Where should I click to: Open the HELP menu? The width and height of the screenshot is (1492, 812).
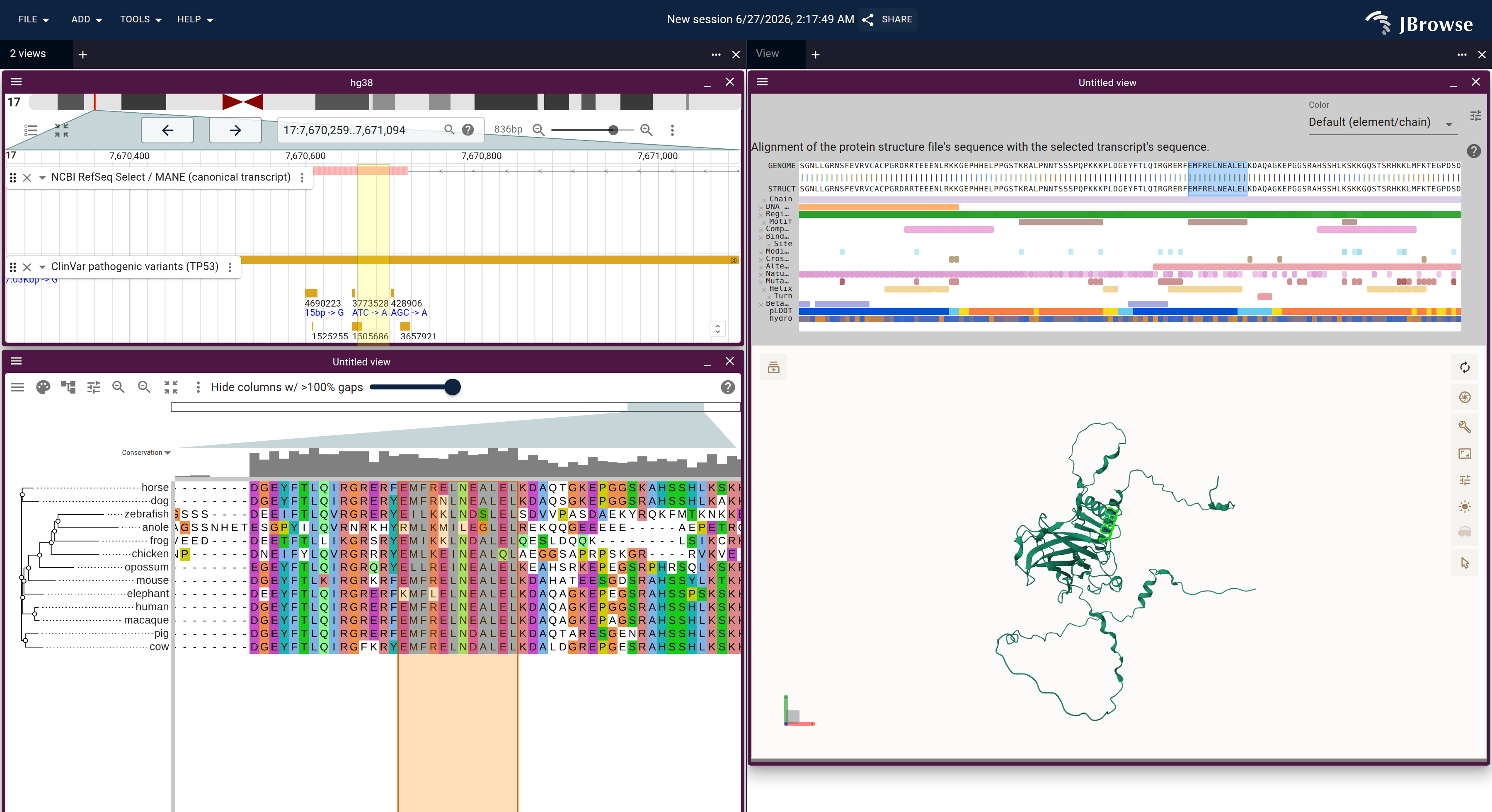pos(195,19)
